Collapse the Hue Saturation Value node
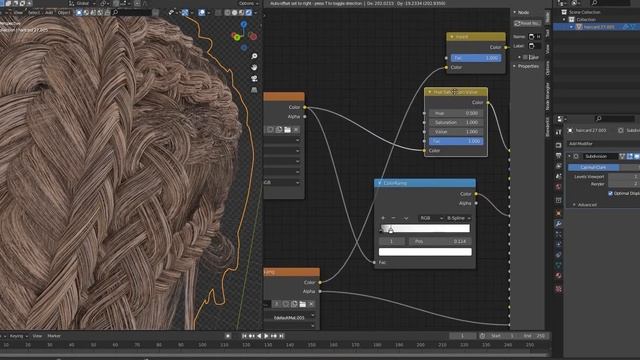640x360 pixels. (x=429, y=92)
